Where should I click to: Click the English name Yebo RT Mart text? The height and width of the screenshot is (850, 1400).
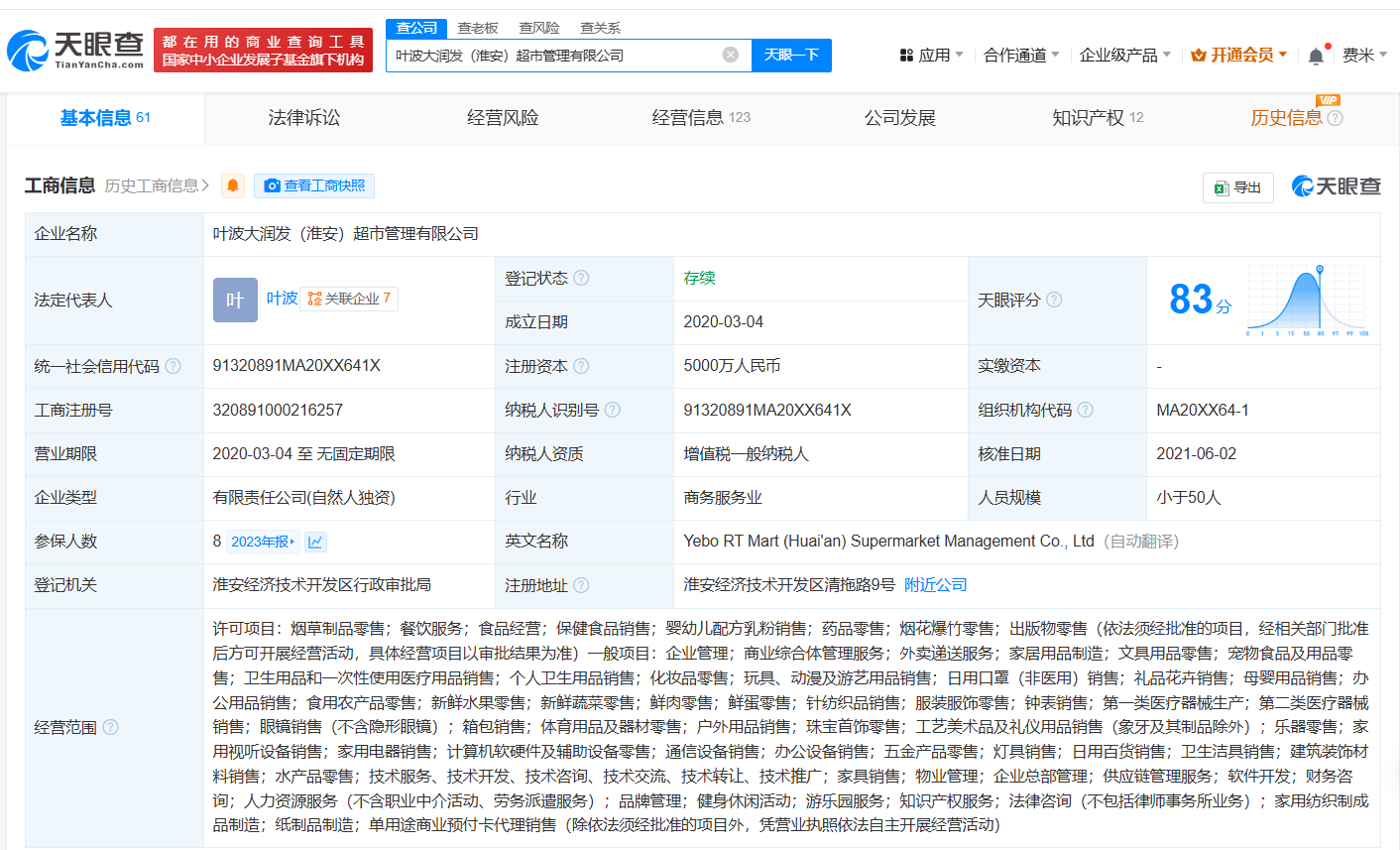pos(888,542)
